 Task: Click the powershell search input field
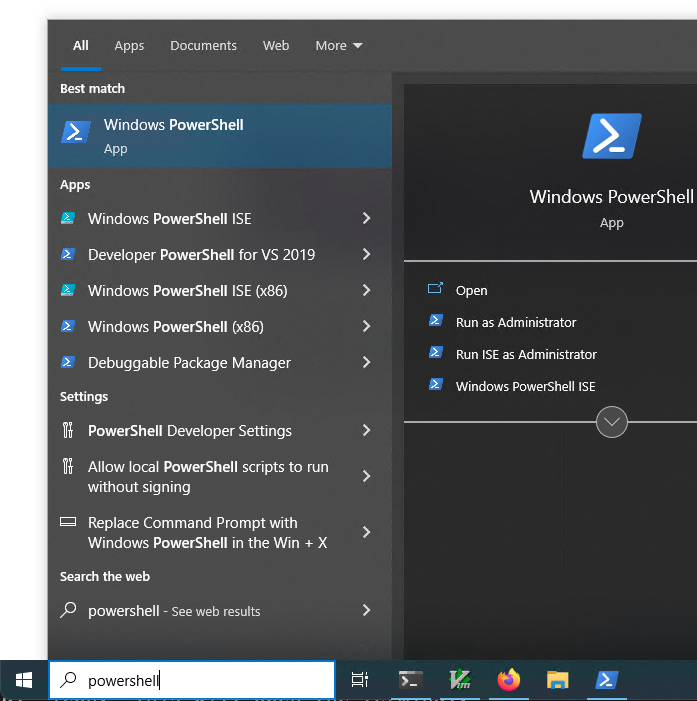point(192,680)
